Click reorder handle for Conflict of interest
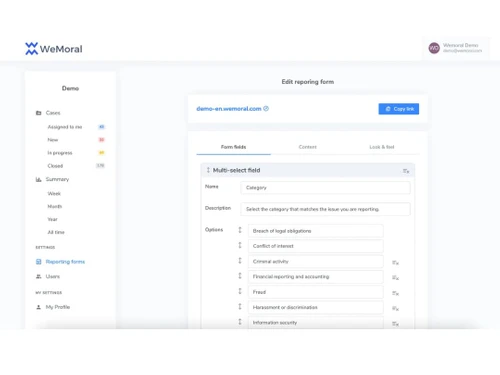Screen dimensions: 500x375 coord(240,245)
